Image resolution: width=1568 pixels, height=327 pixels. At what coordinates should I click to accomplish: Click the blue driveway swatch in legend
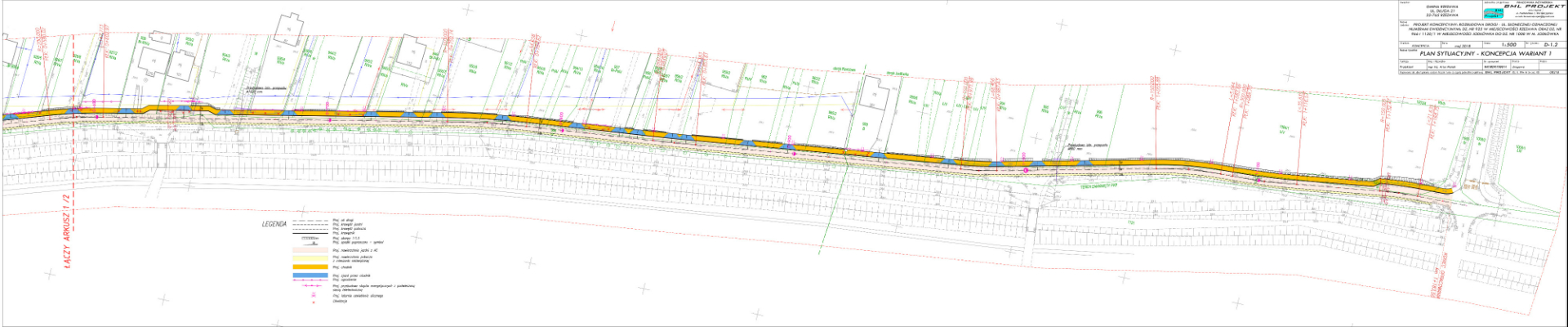[311, 275]
